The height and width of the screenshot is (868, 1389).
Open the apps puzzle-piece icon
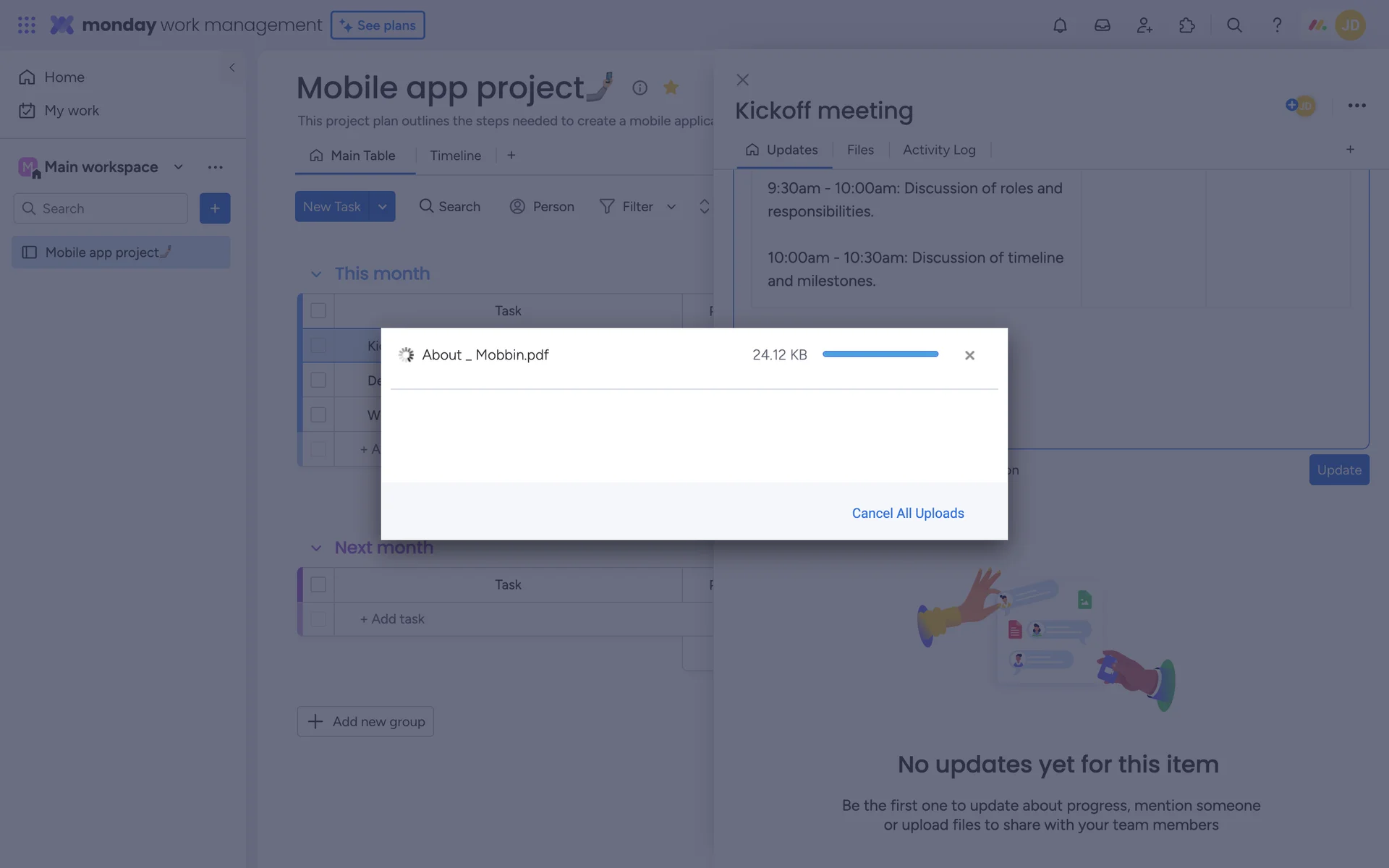click(x=1186, y=25)
